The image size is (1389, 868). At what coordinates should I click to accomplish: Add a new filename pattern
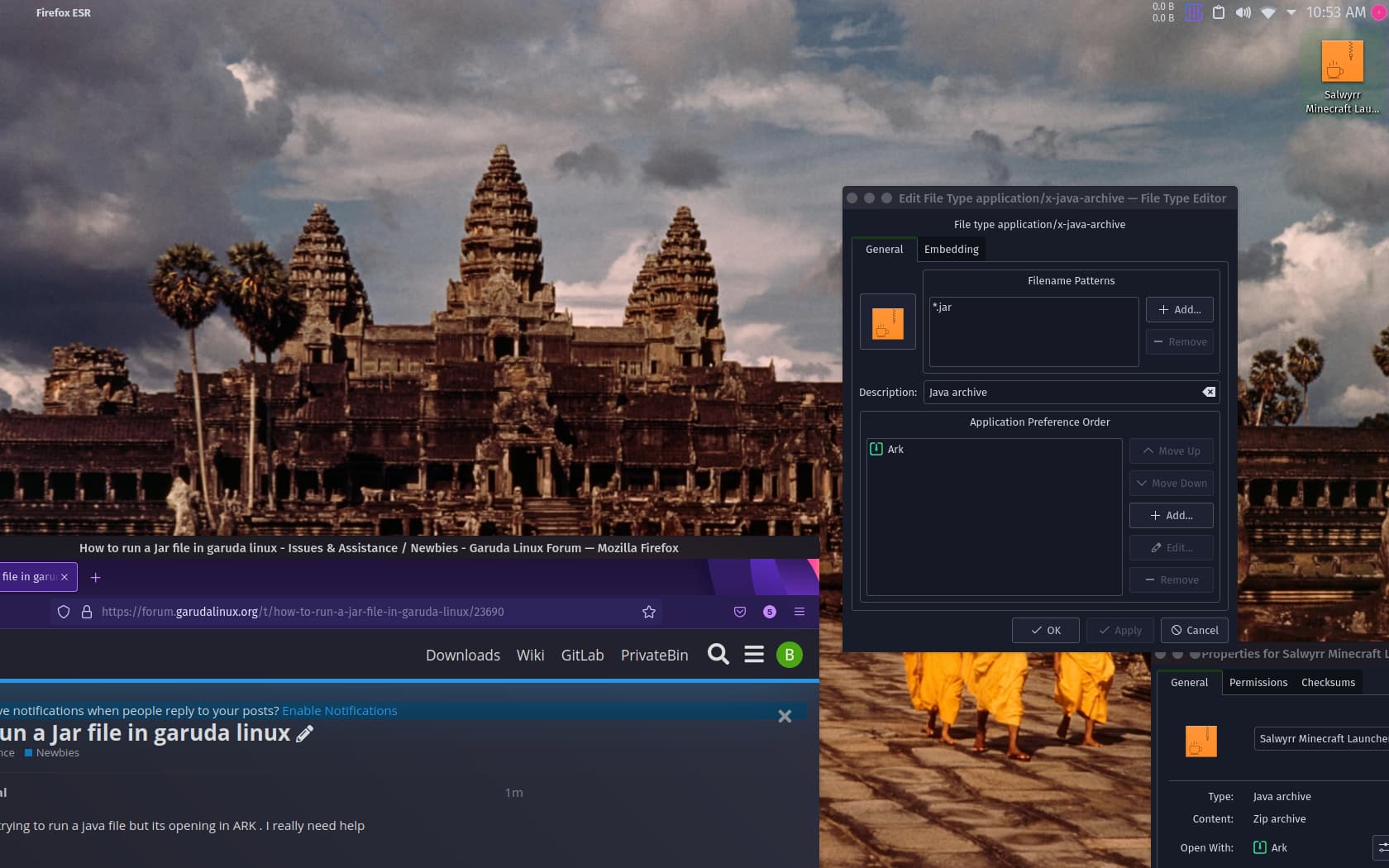1179,309
